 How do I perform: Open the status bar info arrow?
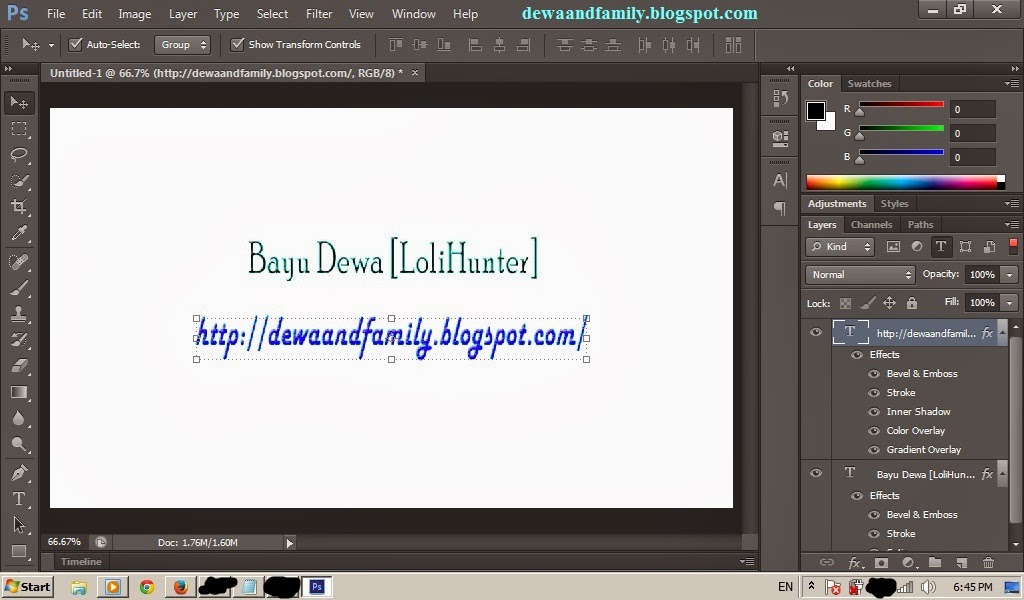[289, 543]
